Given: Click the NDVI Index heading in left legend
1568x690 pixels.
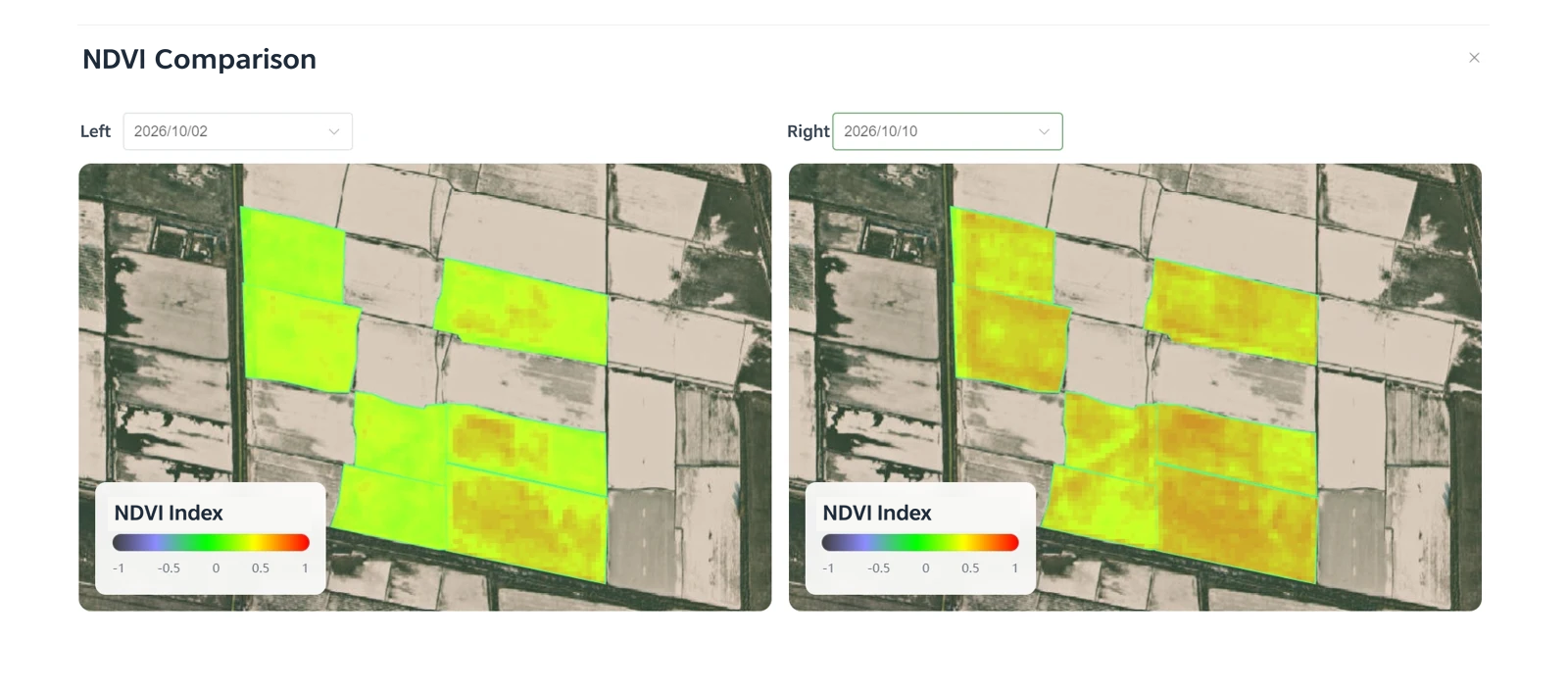Looking at the screenshot, I should (x=169, y=513).
